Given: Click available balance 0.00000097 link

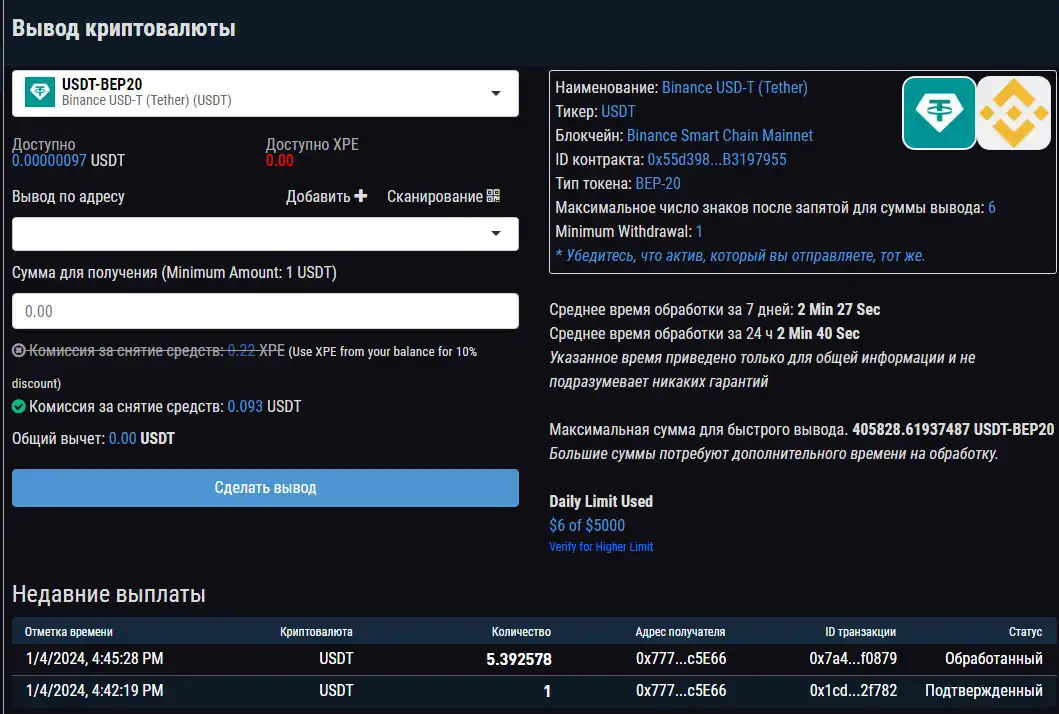Looking at the screenshot, I should 49,161.
